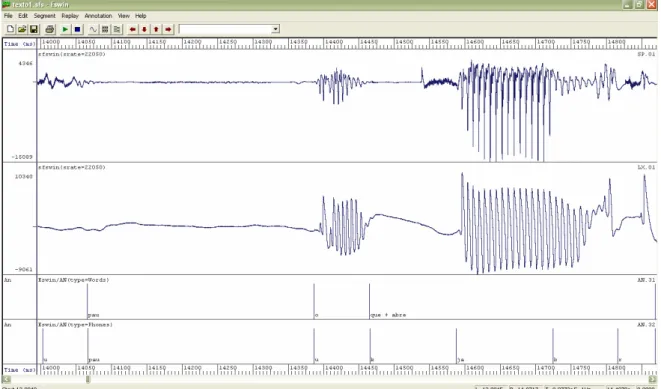Open the Annotation menu
The image size is (661, 389).
pos(98,16)
